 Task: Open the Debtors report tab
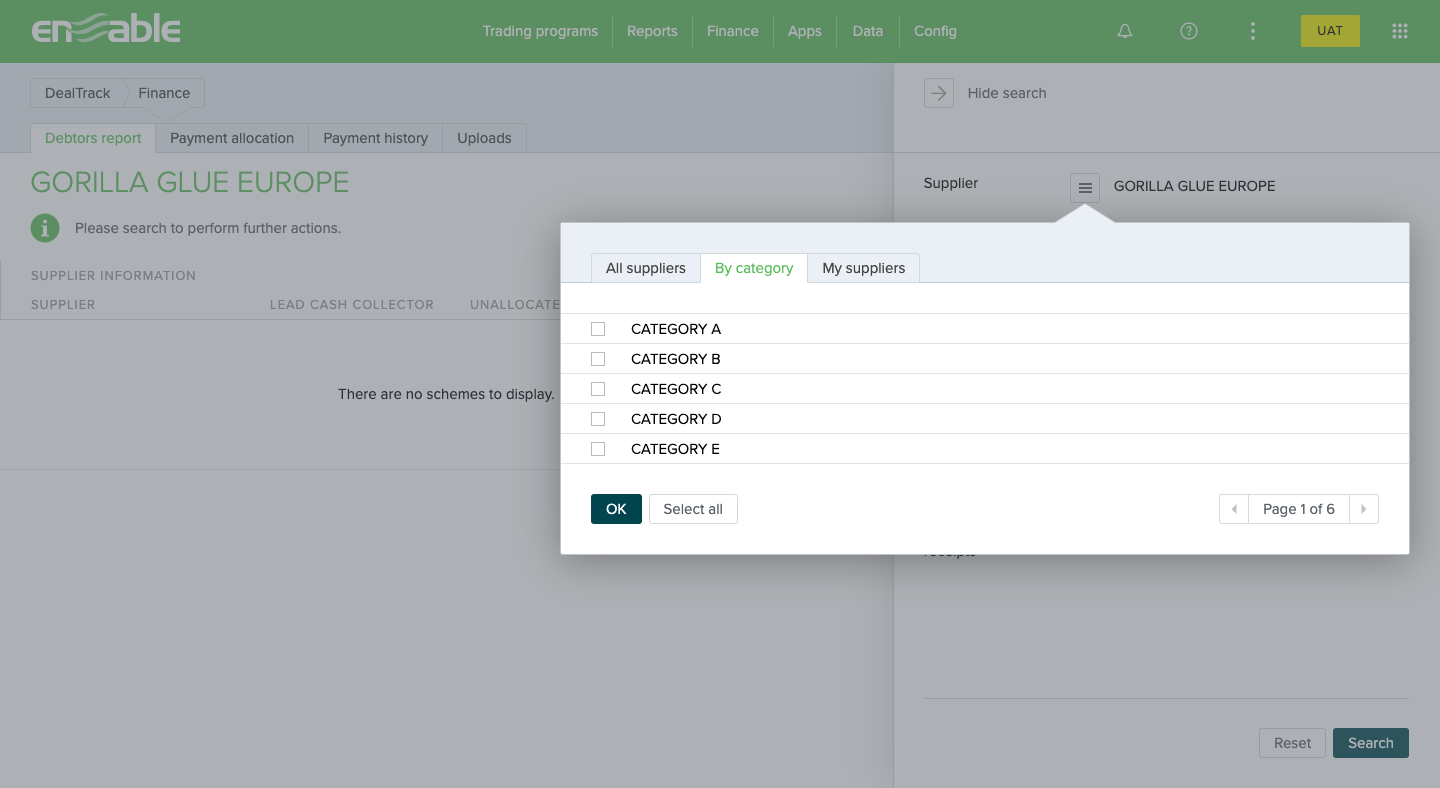(x=93, y=138)
